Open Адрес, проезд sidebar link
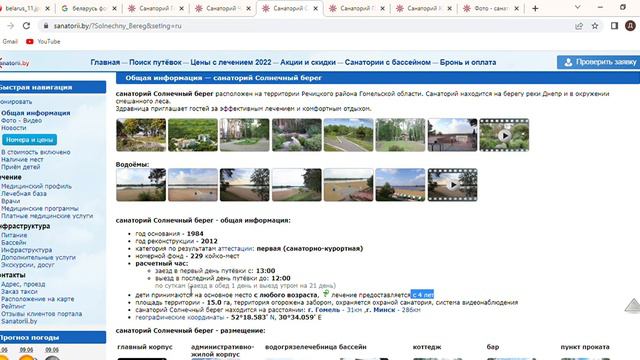 [23, 284]
